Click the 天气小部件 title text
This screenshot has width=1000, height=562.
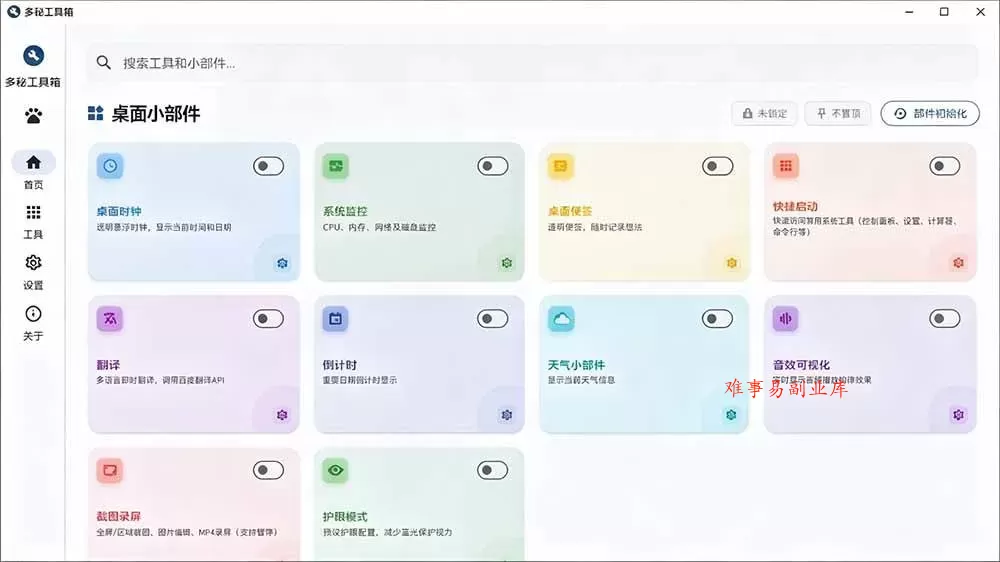tap(576, 365)
